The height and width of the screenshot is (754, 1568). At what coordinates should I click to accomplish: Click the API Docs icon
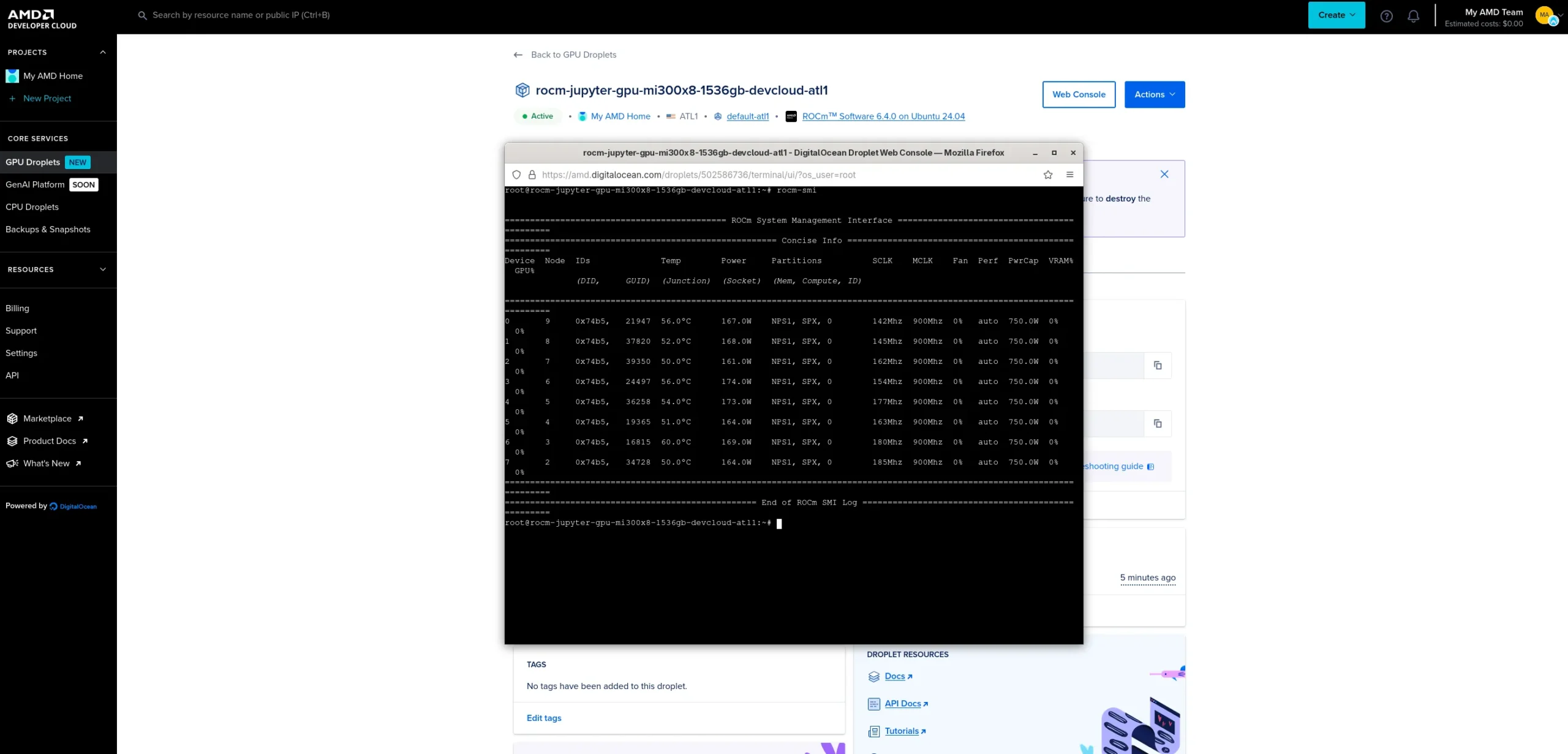(x=874, y=704)
